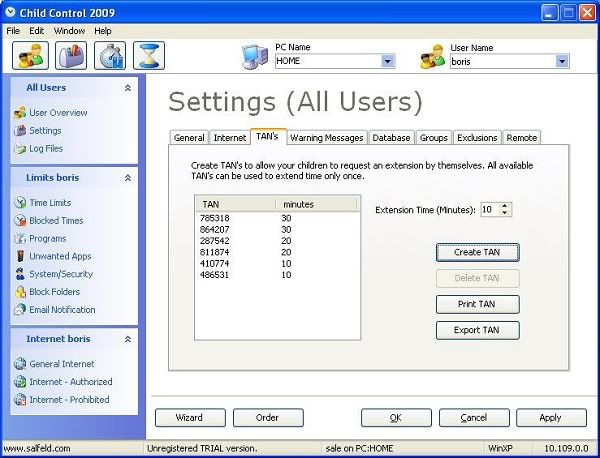Switch to the Database tab
This screenshot has width=600, height=458.
[x=391, y=138]
